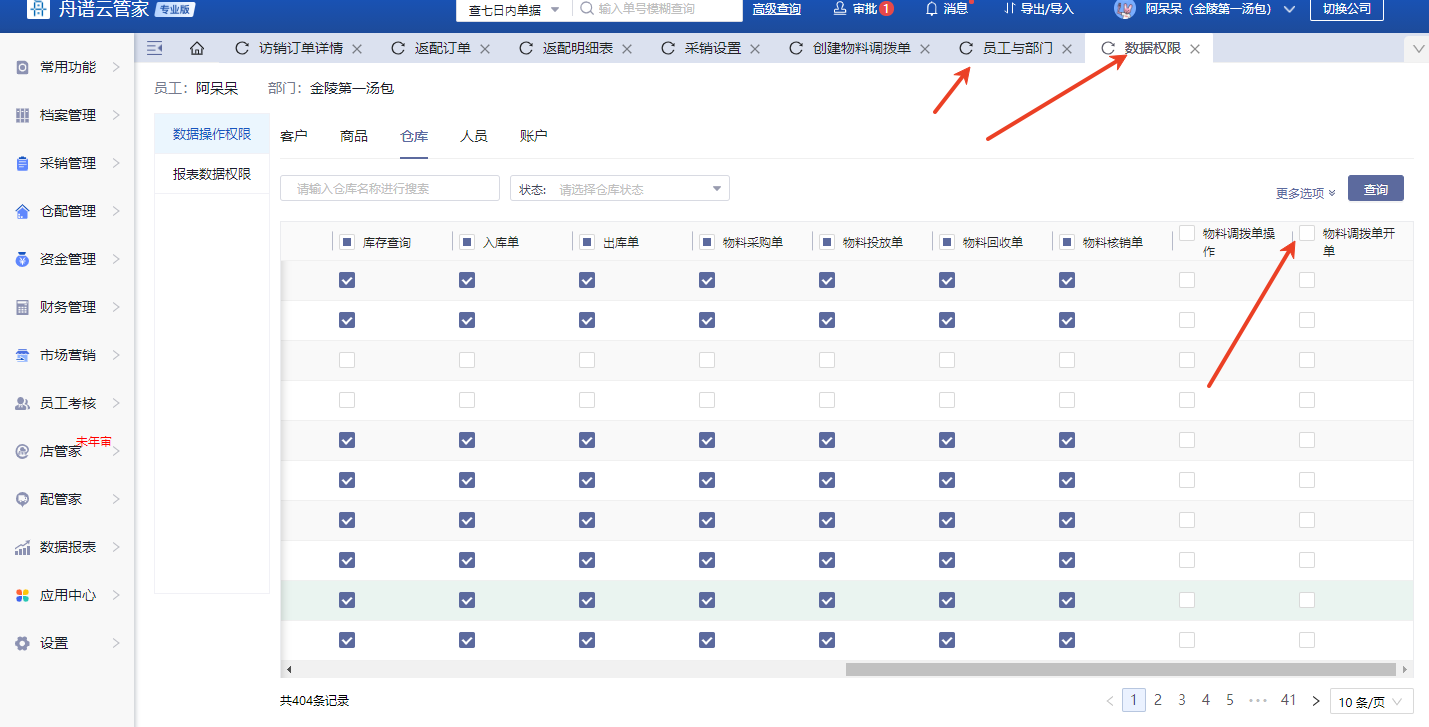Click the home icon in tab bar
Image resolution: width=1429 pixels, height=727 pixels.
coord(197,48)
